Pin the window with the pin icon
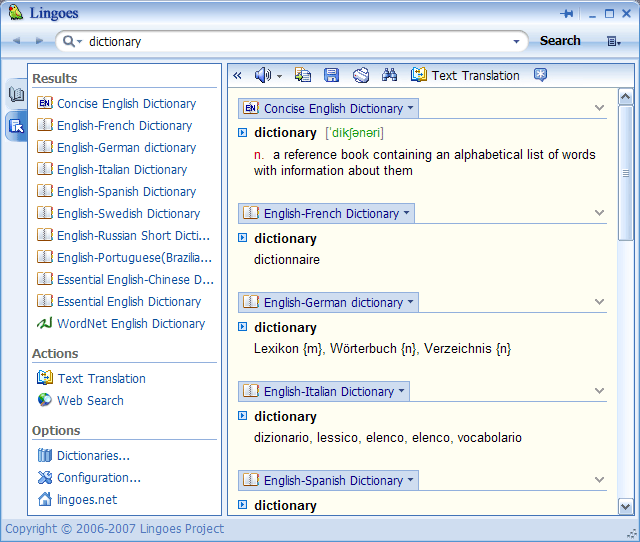Viewport: 640px width, 542px height. (568, 14)
